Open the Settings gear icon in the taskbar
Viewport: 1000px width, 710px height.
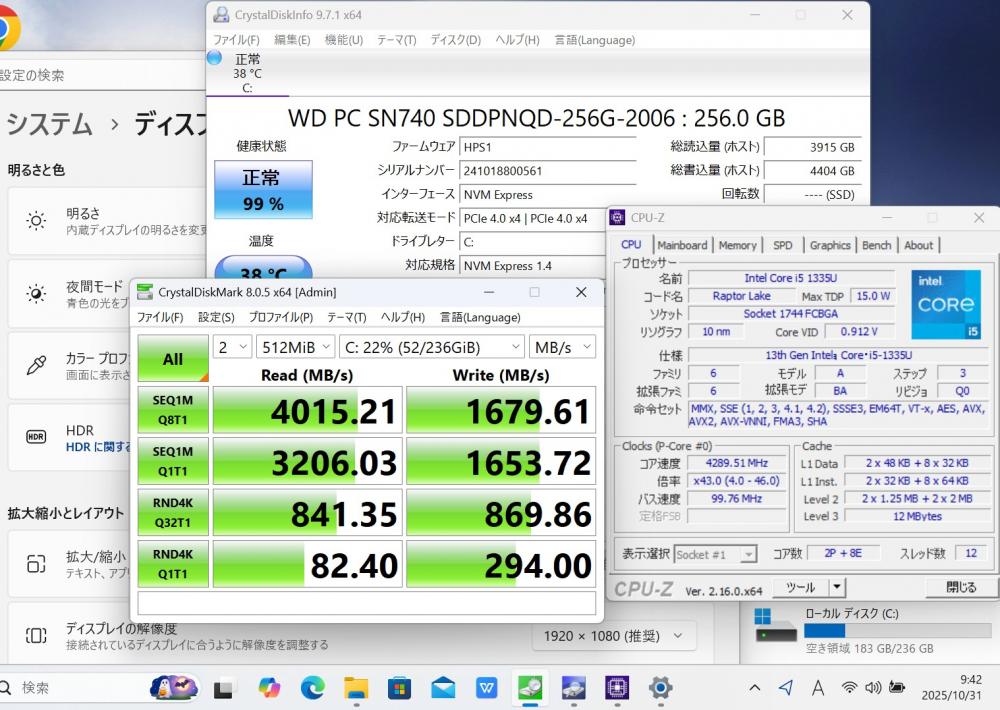click(660, 688)
